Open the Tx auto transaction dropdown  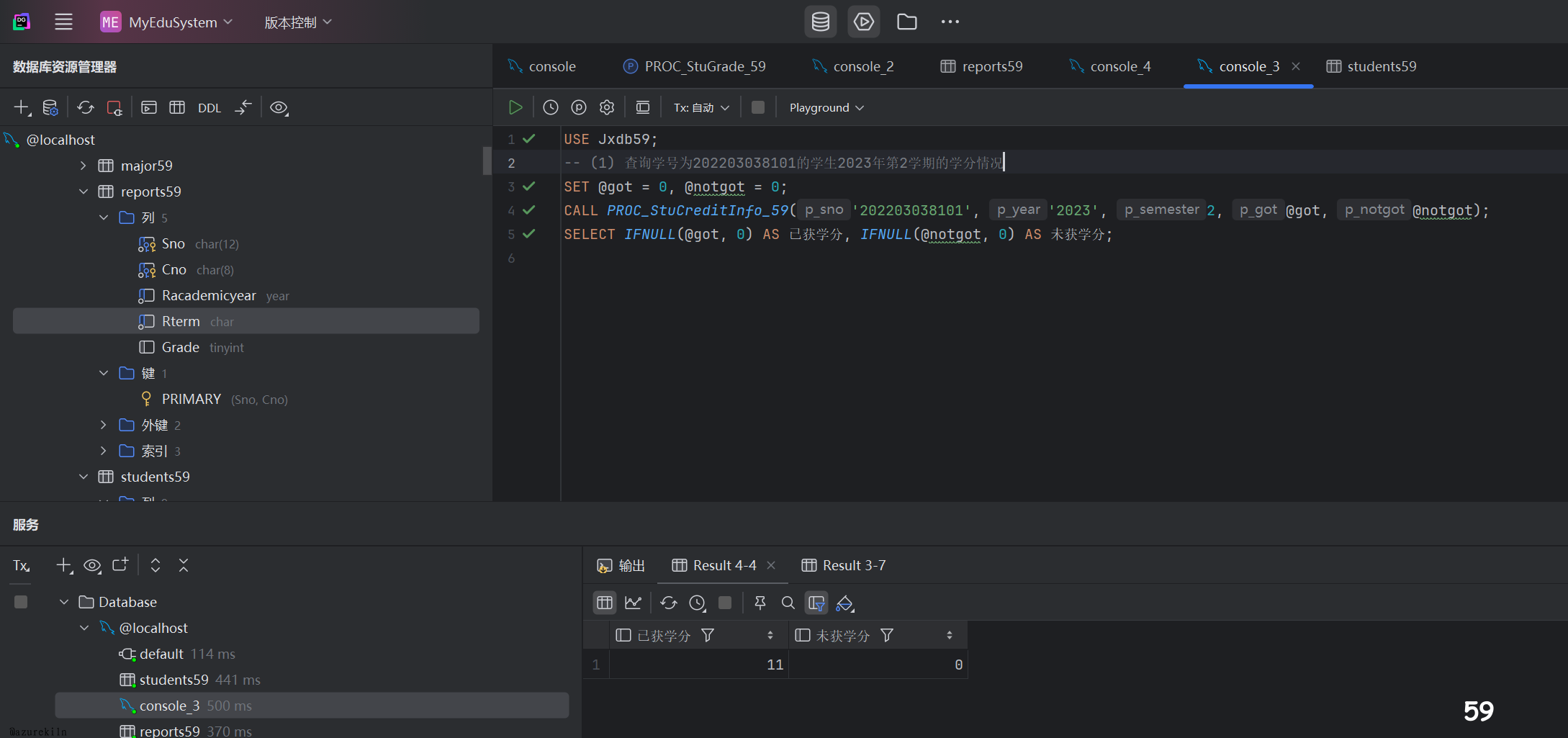coord(701,108)
